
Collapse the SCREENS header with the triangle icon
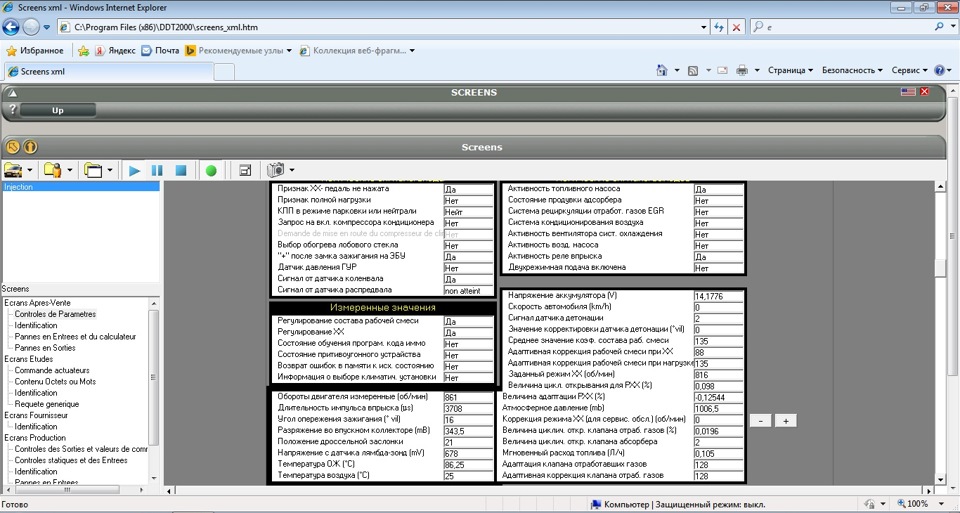pyautogui.click(x=12, y=93)
